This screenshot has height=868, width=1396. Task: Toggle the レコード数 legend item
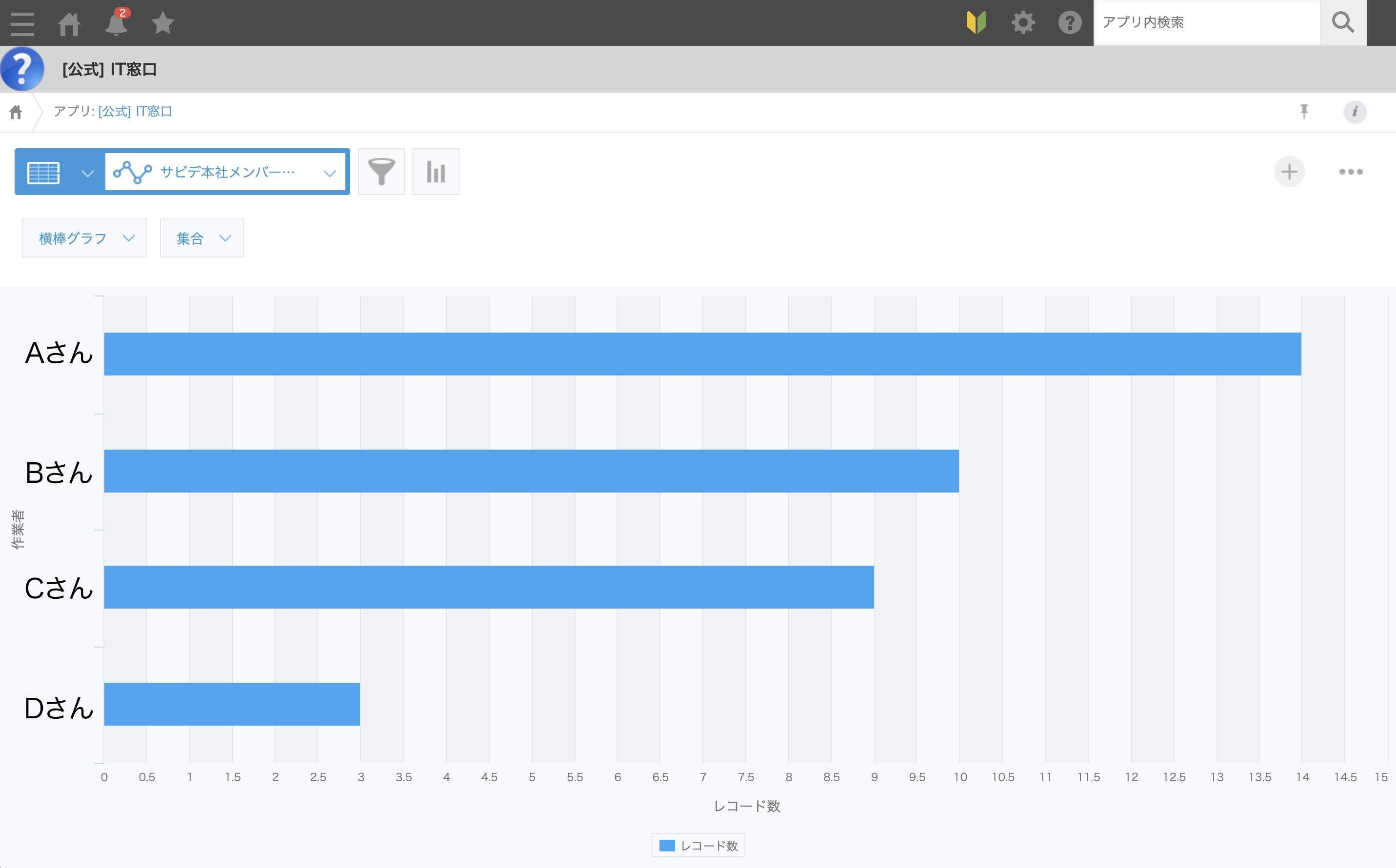tap(698, 846)
